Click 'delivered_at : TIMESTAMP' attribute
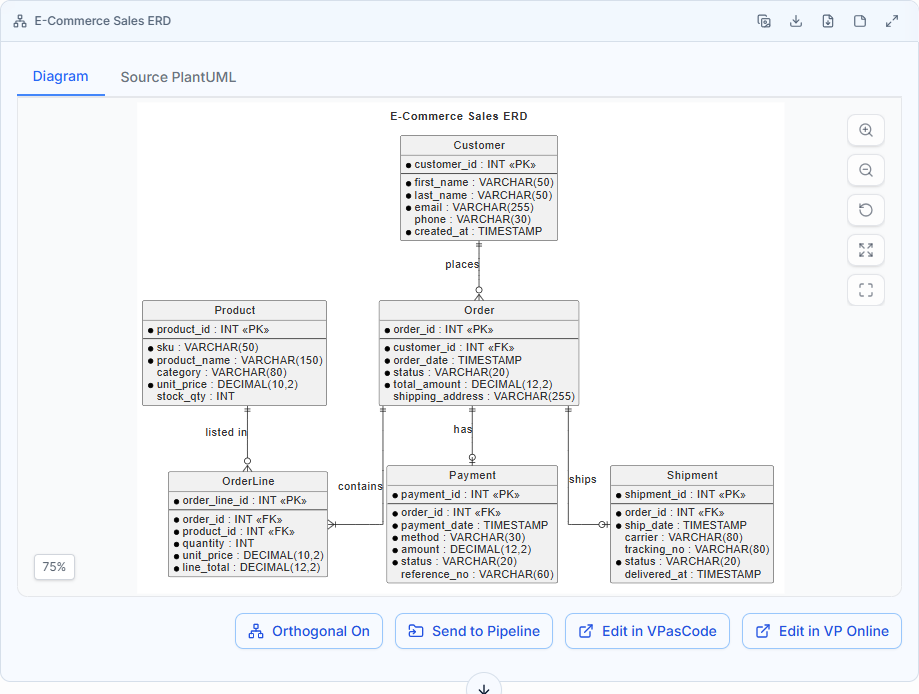Viewport: 919px width, 694px height. (x=693, y=574)
